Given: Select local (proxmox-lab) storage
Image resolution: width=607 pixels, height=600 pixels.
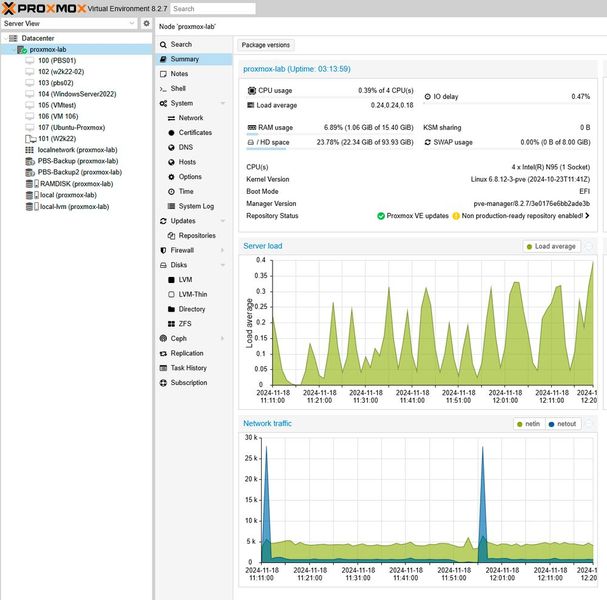Looking at the screenshot, I should coord(68,195).
